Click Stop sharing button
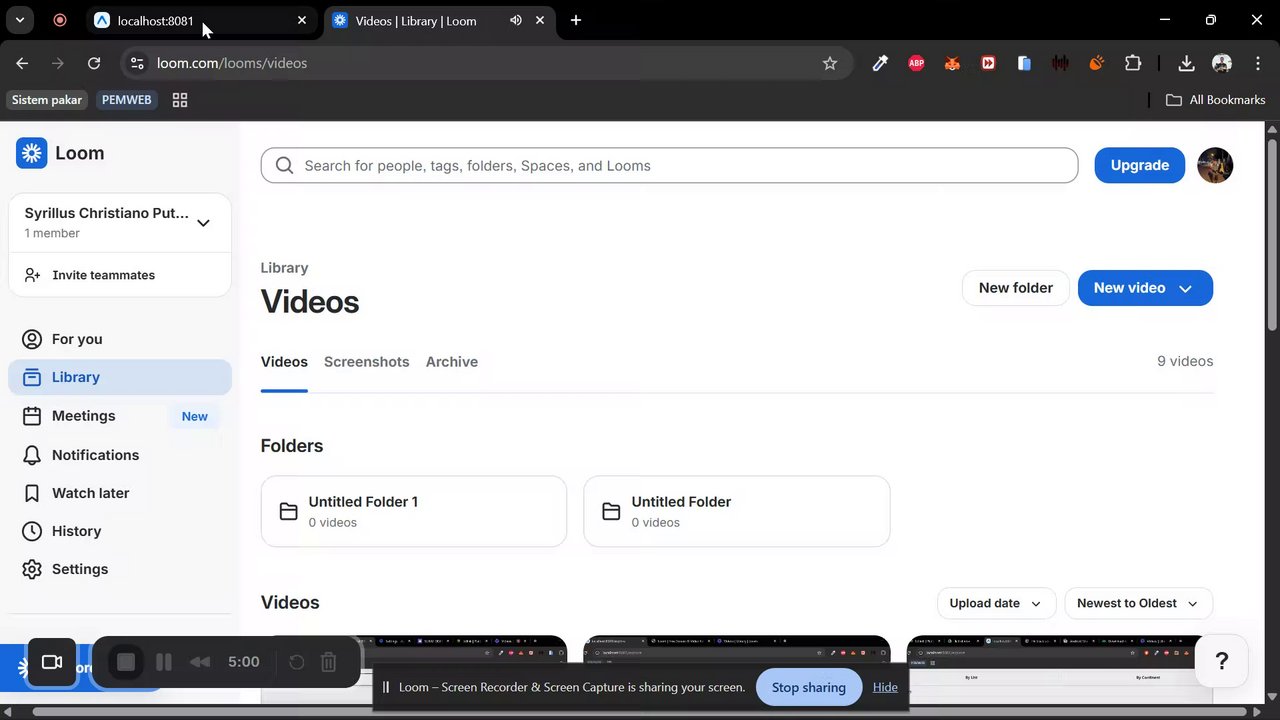Screen dimensions: 1280x720 (809, 687)
